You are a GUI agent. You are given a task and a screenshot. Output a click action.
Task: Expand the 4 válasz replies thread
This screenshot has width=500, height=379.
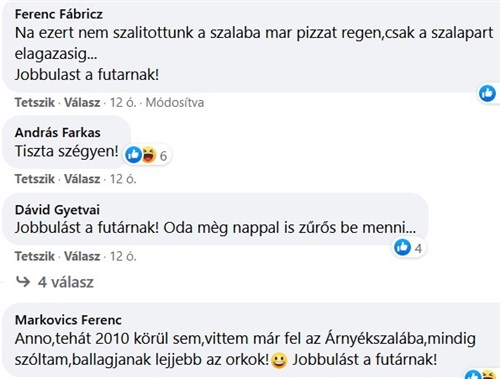point(55,282)
